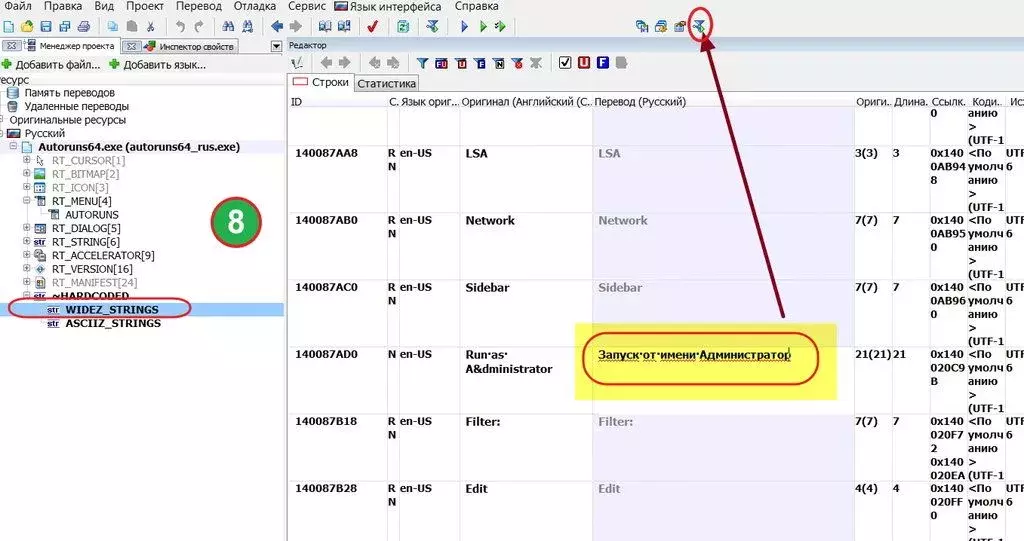Screen dimensions: 1024x541
Task: Open the Язык интерфейса menu
Action: click(x=388, y=7)
